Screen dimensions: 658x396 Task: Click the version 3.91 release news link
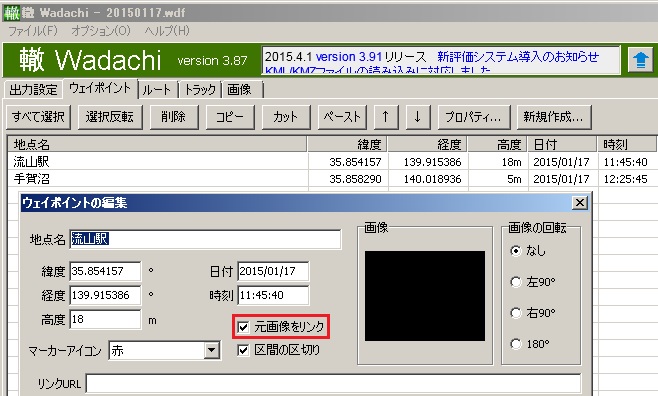(348, 57)
